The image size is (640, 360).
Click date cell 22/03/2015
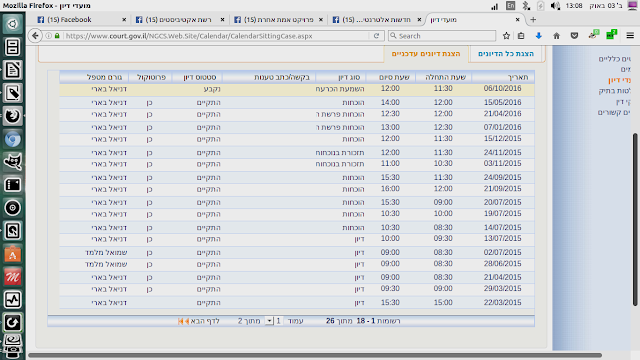(502, 302)
